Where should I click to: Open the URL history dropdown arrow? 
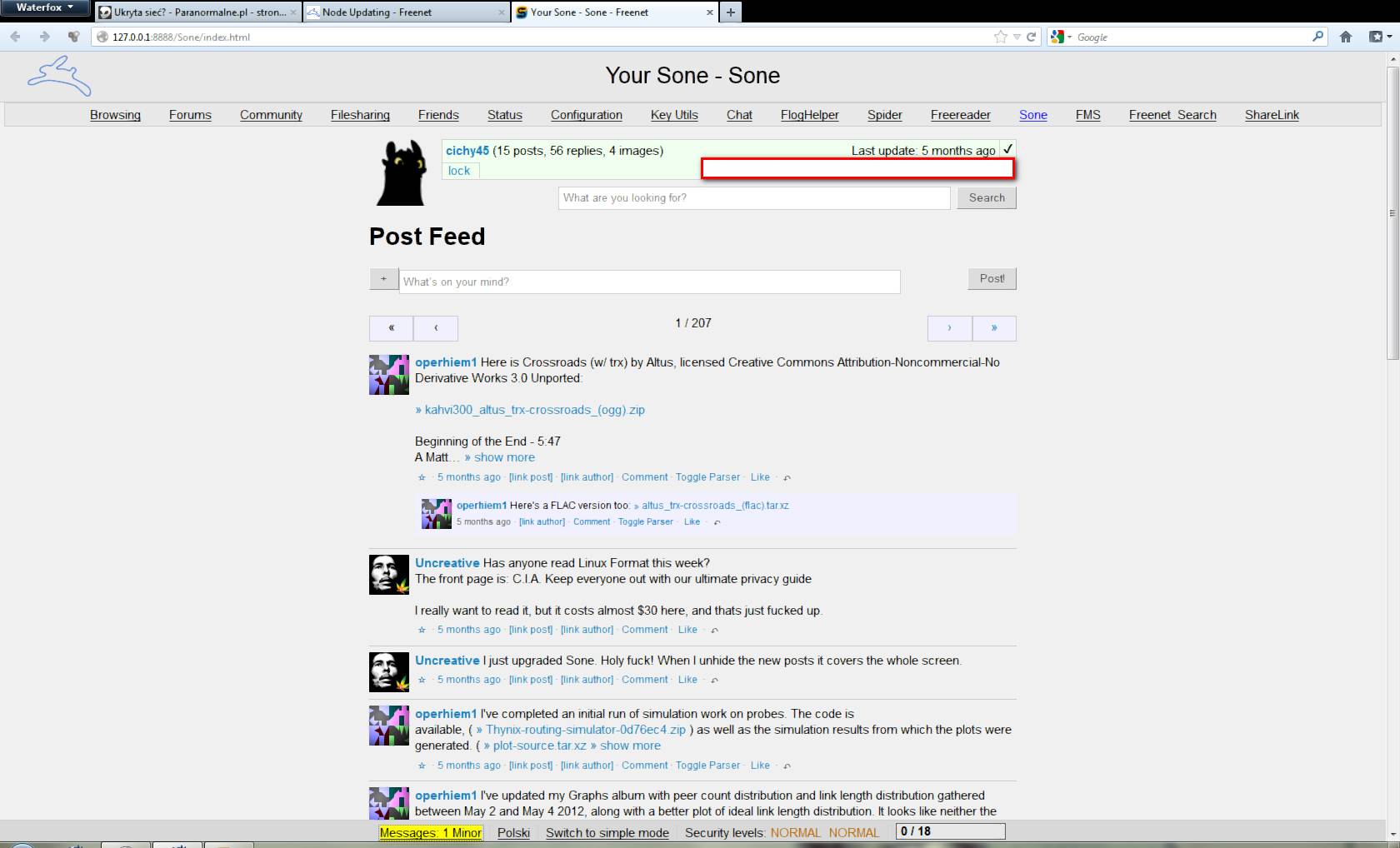point(1017,37)
